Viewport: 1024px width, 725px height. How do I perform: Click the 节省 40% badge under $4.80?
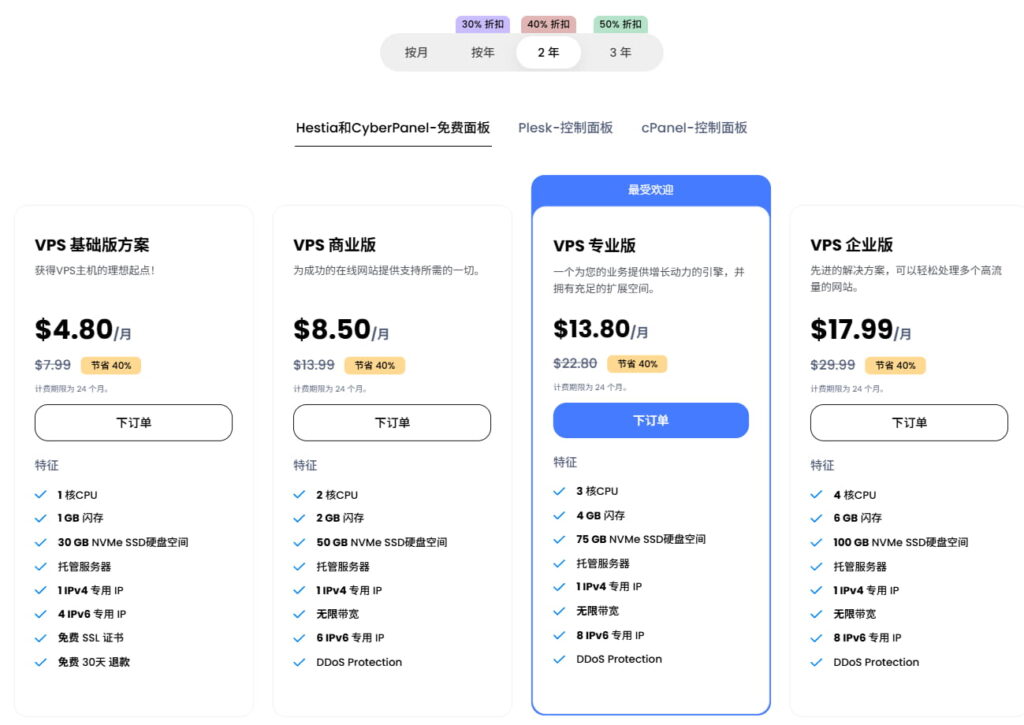point(110,365)
